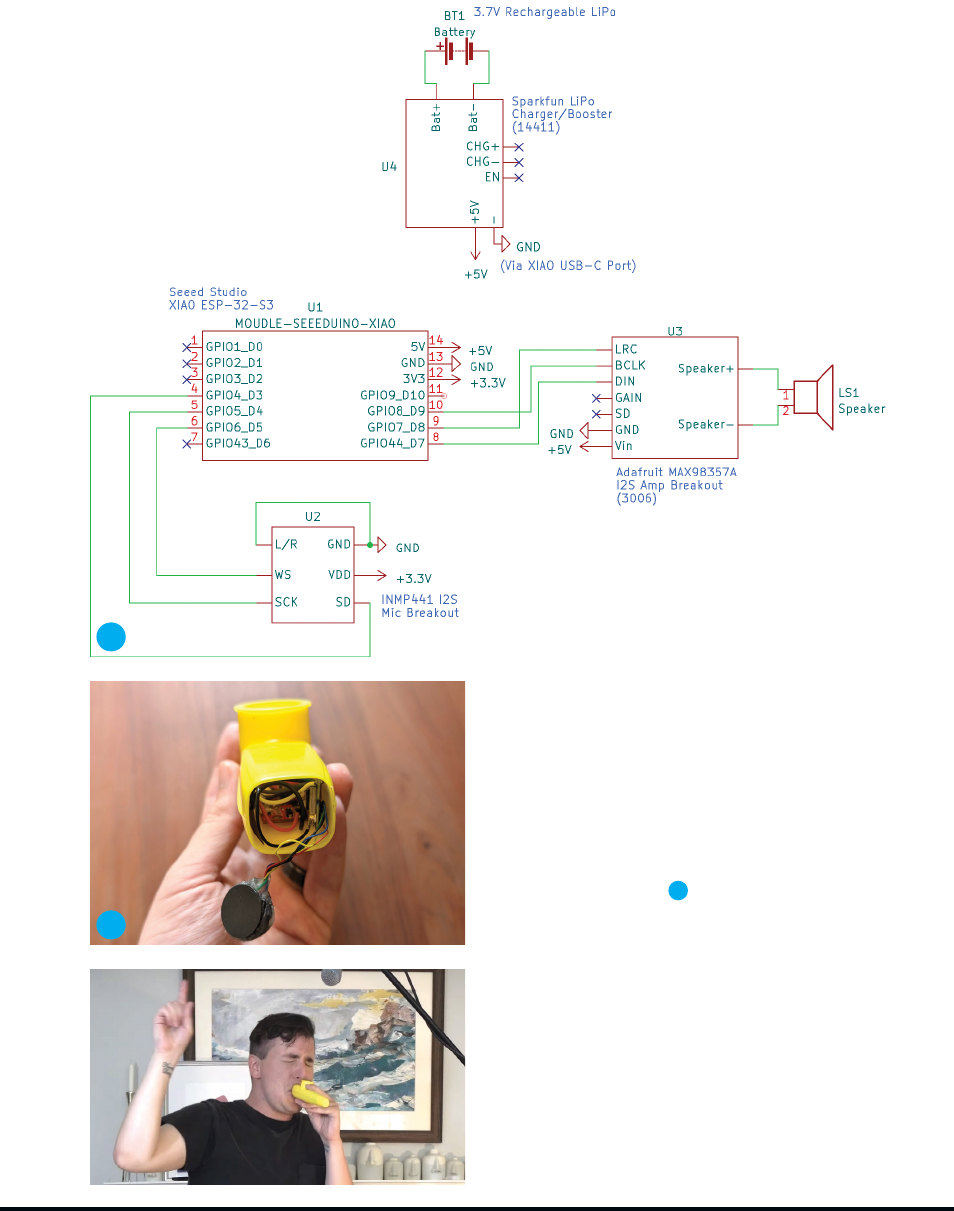Image resolution: width=954 pixels, height=1211 pixels.
Task: Click the '+3.3V' label beside mic VDD
Action: point(414,579)
